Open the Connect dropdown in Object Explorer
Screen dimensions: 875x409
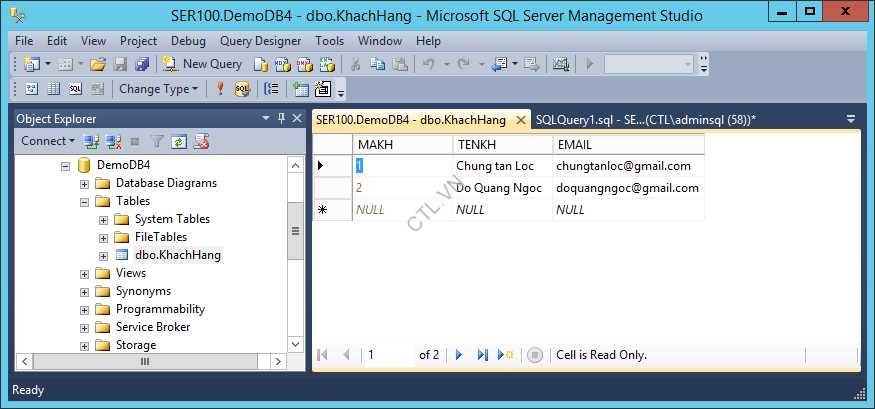click(48, 142)
